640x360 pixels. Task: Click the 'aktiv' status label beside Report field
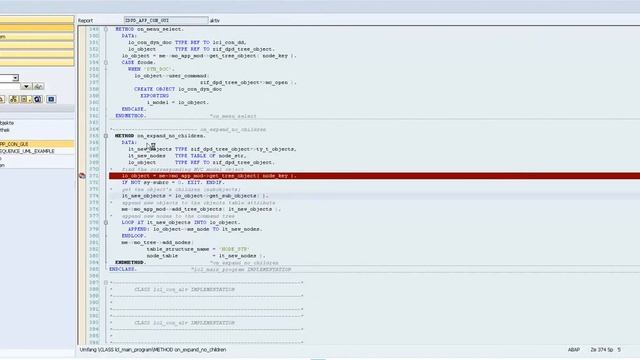(215, 20)
